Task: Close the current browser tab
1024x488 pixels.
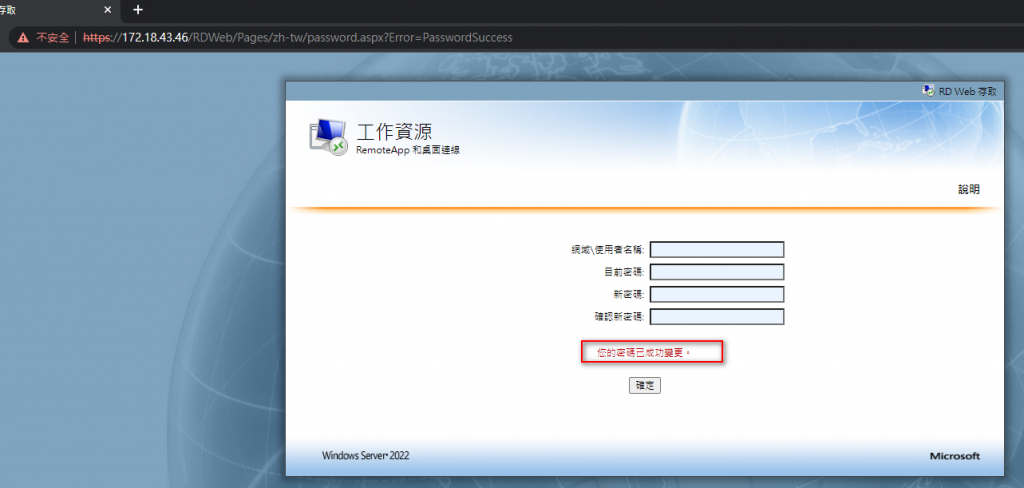Action: (x=108, y=10)
